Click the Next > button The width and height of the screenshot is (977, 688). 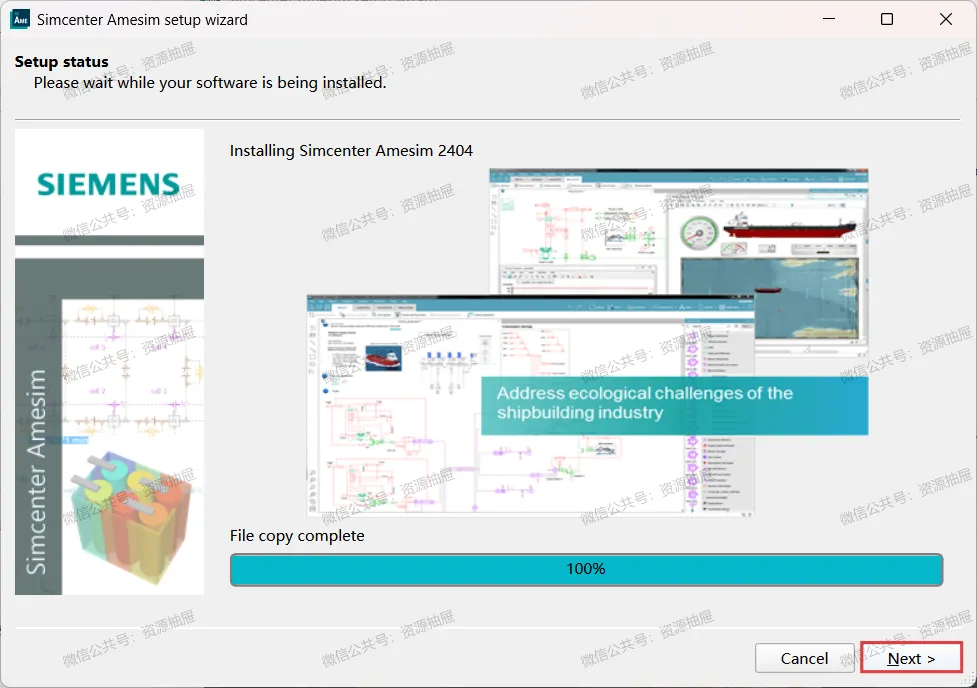pyautogui.click(x=911, y=658)
